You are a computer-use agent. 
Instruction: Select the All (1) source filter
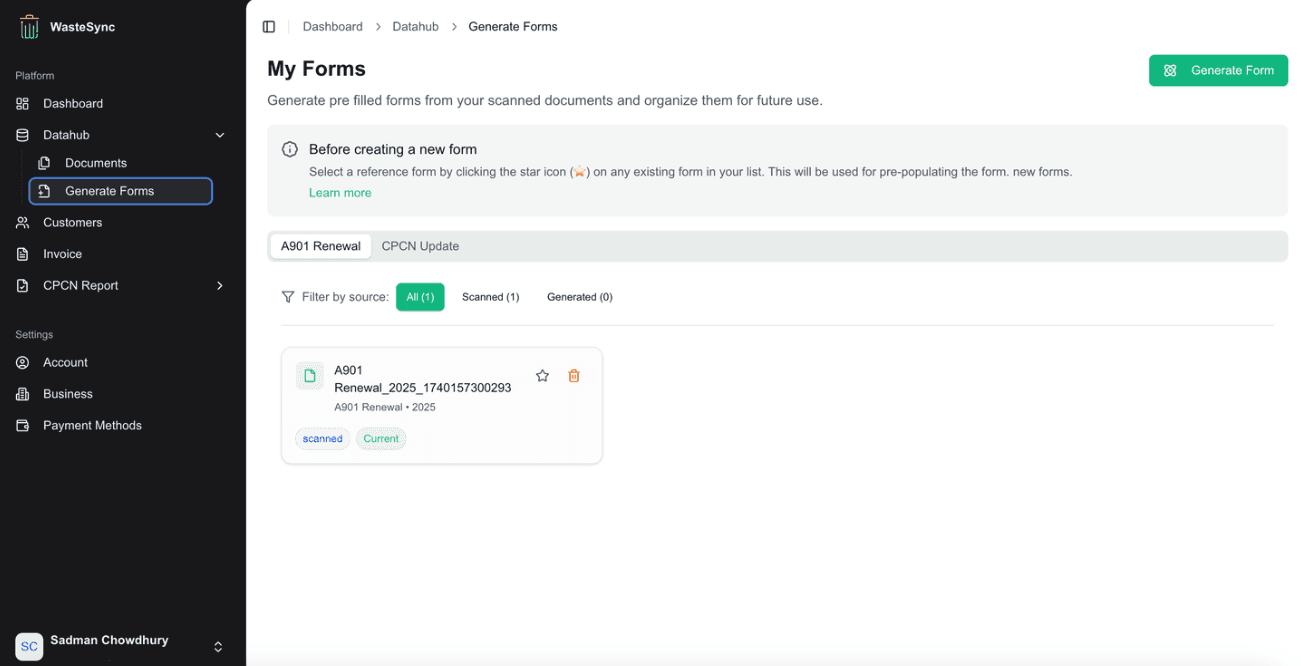420,297
